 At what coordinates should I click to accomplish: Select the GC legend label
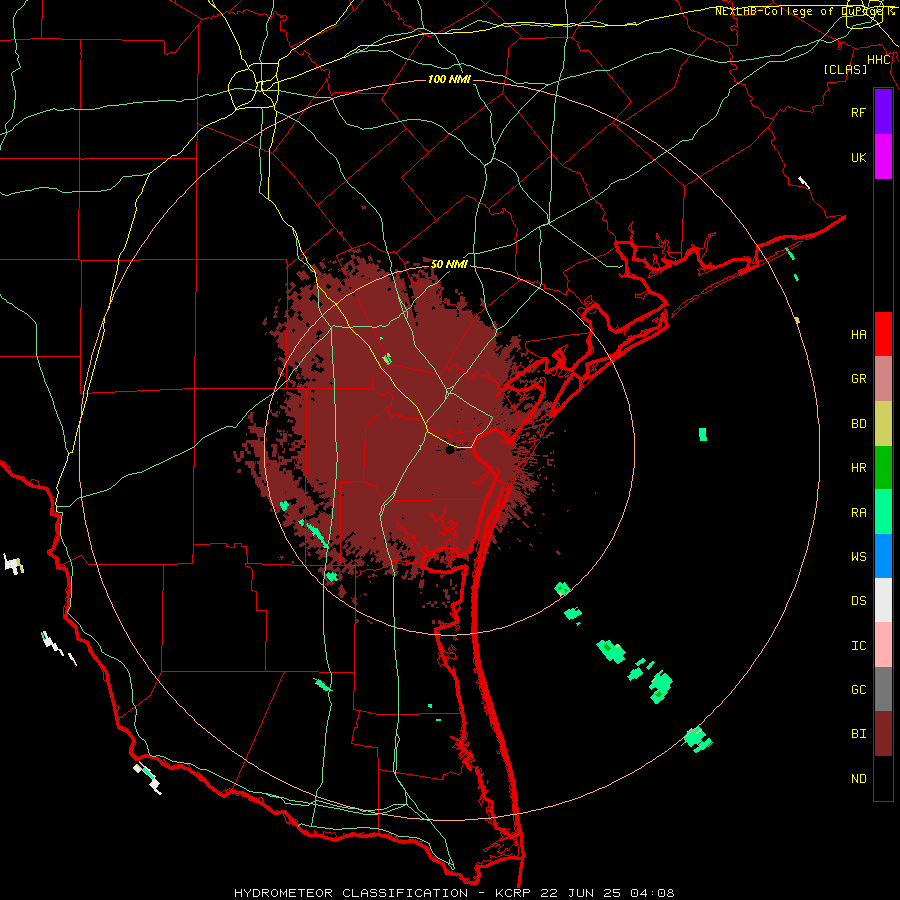[x=858, y=690]
